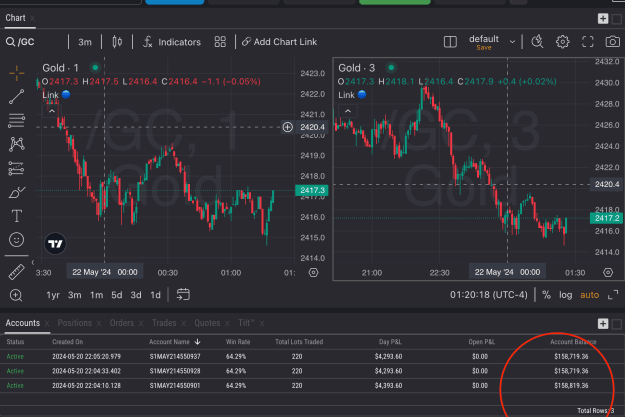Screen dimensions: 625x417
Task: Set date range to 3d
Action: (x=136, y=295)
